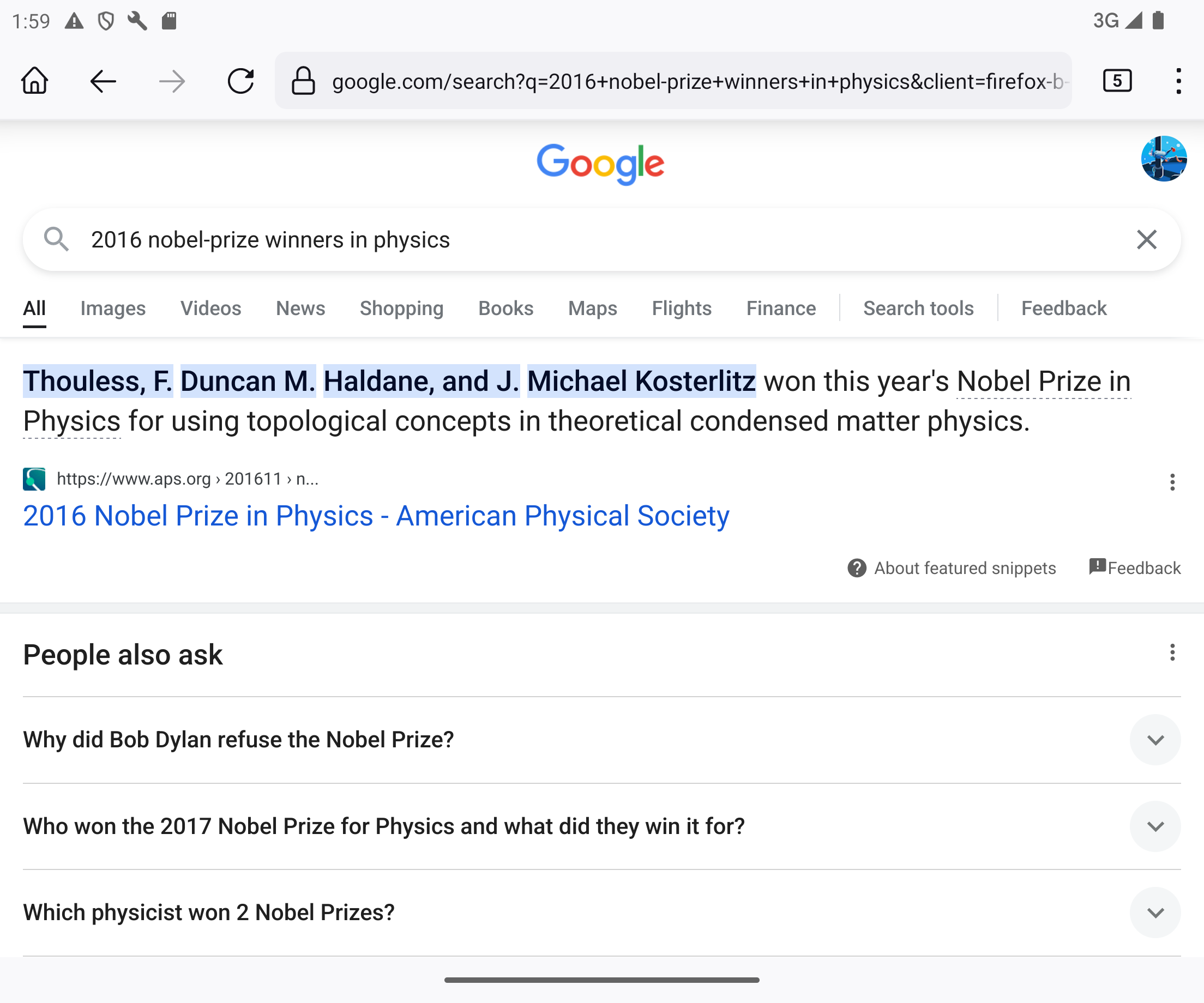Tap the warning triangle in status bar
Viewport: 1204px width, 1003px height.
tap(74, 21)
